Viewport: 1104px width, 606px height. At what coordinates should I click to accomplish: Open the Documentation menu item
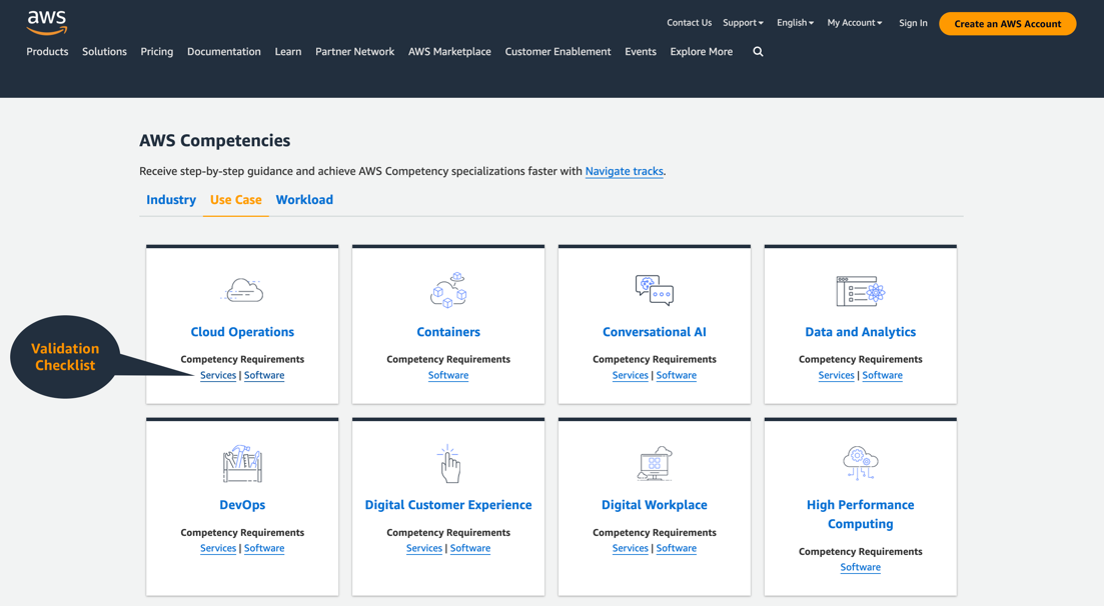[x=224, y=51]
